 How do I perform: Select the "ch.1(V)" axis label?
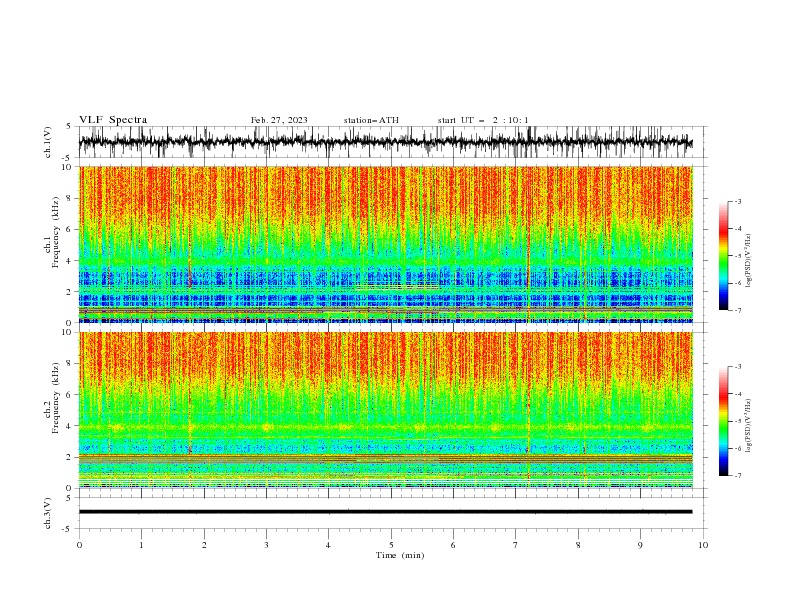(48, 142)
